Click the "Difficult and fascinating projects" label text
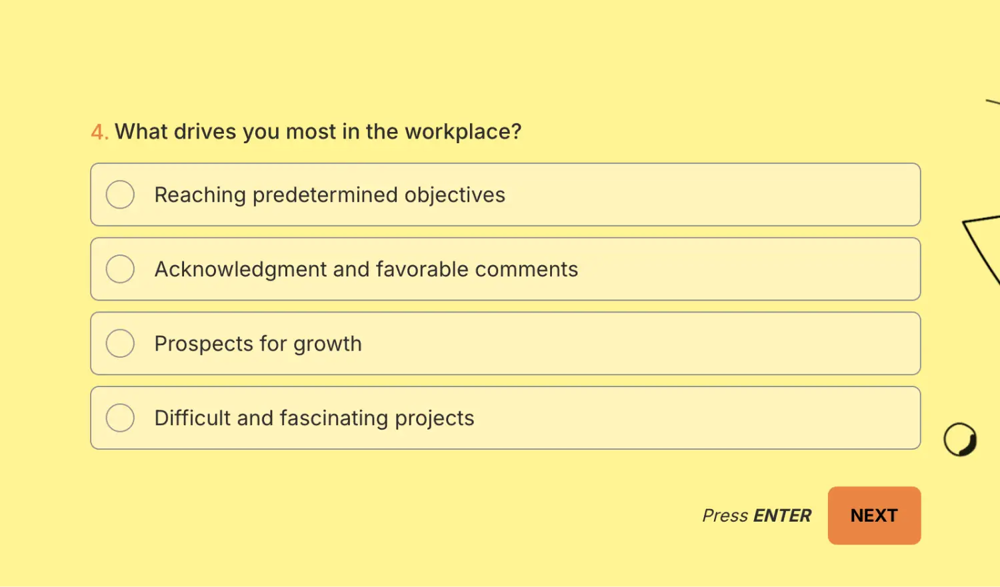Image resolution: width=1000 pixels, height=587 pixels. click(314, 418)
